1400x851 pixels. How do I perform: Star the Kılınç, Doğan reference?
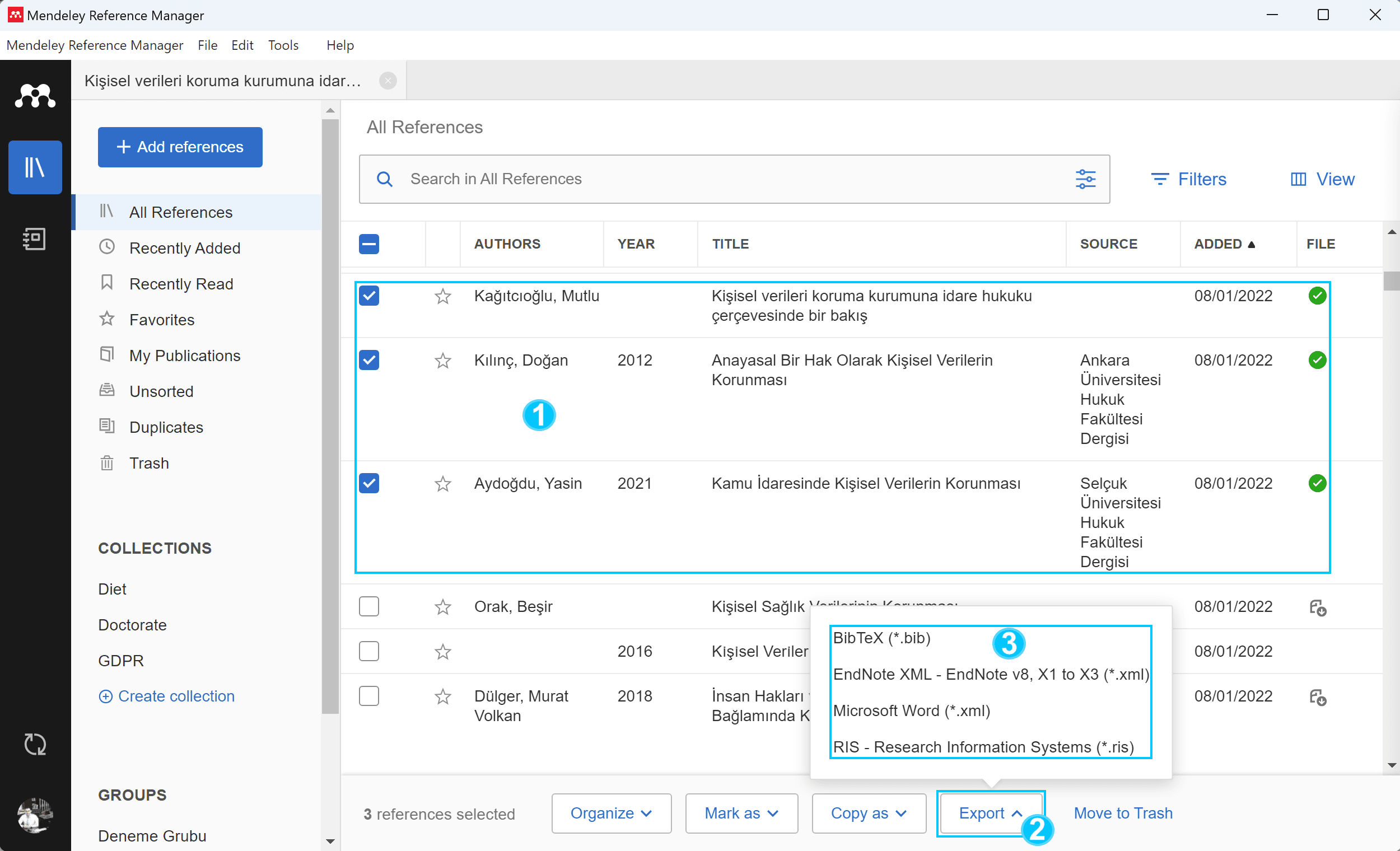tap(442, 361)
